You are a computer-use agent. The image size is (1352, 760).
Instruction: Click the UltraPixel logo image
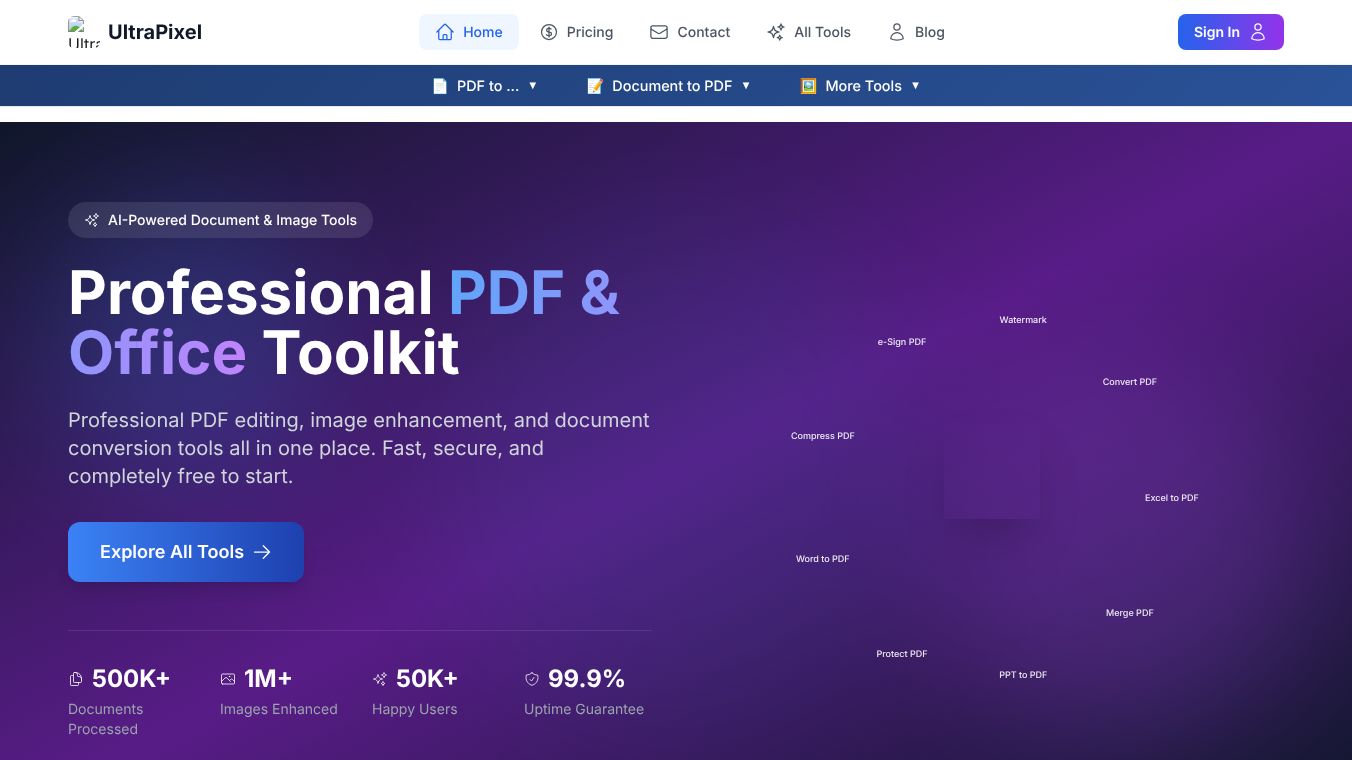(84, 32)
